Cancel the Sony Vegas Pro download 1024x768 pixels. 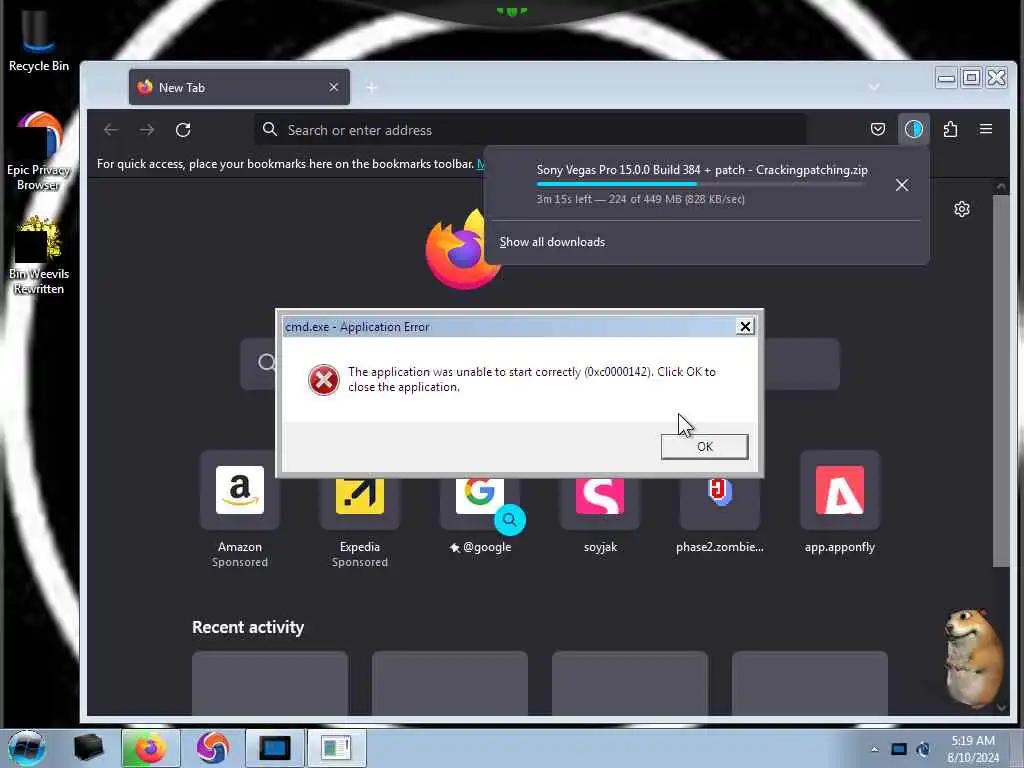pyautogui.click(x=902, y=185)
